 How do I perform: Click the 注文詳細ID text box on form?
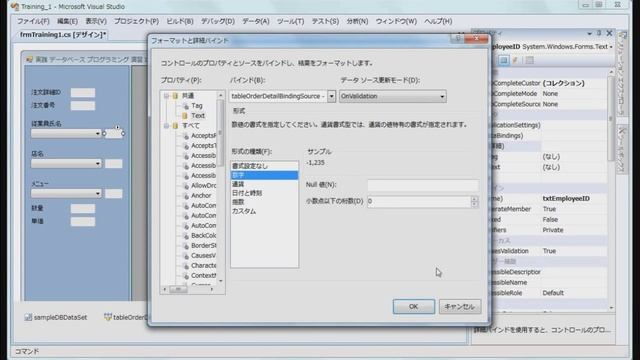click(x=83, y=93)
